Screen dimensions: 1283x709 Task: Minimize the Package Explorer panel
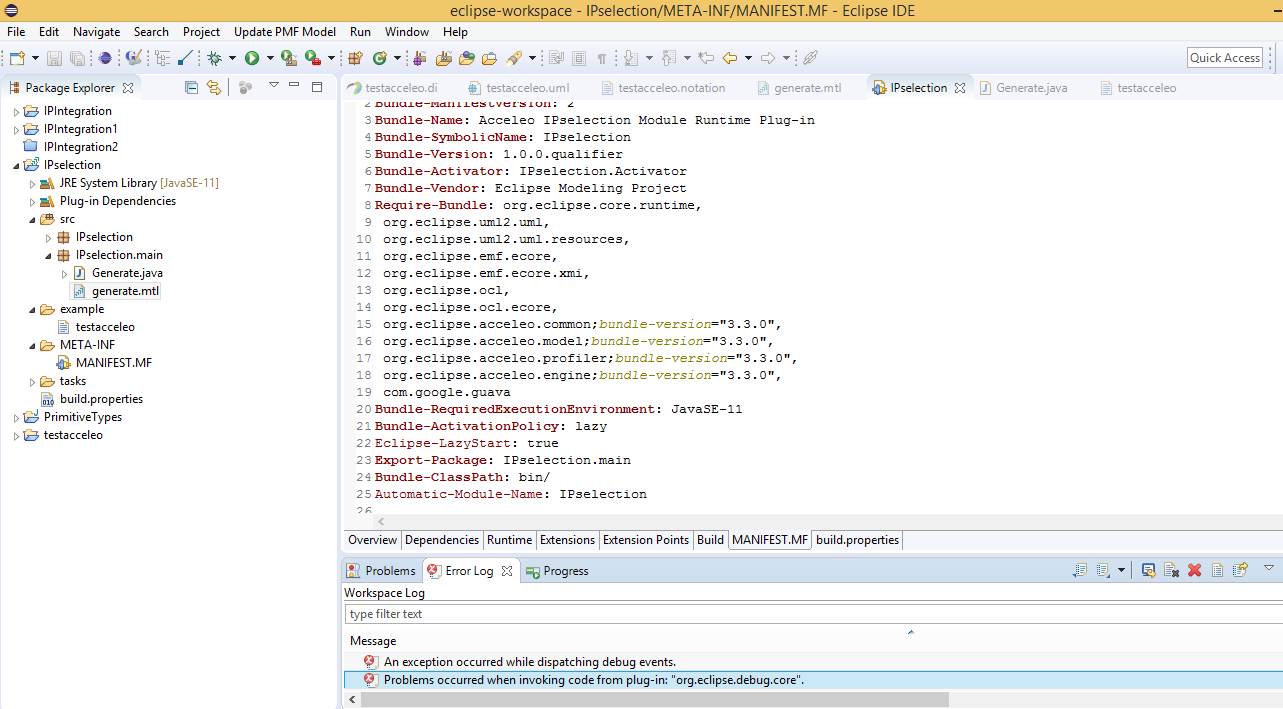[x=294, y=86]
